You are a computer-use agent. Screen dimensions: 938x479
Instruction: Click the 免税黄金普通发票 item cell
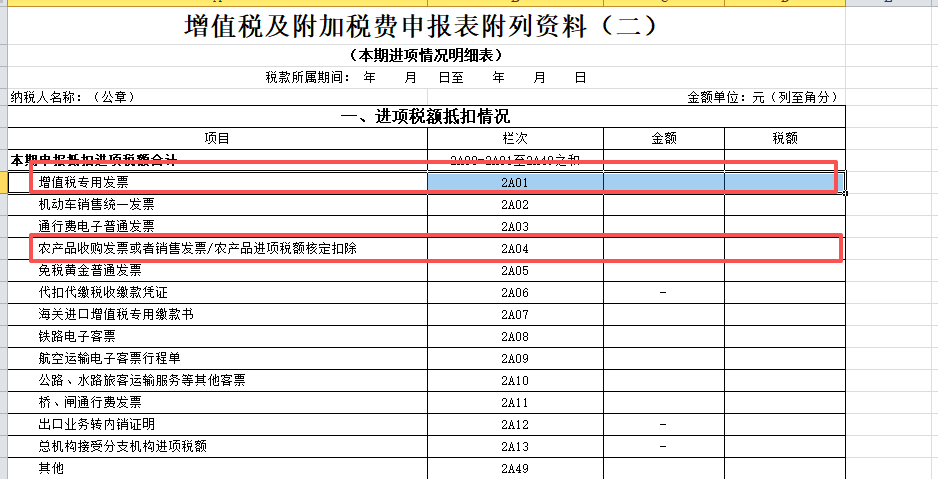(x=217, y=271)
